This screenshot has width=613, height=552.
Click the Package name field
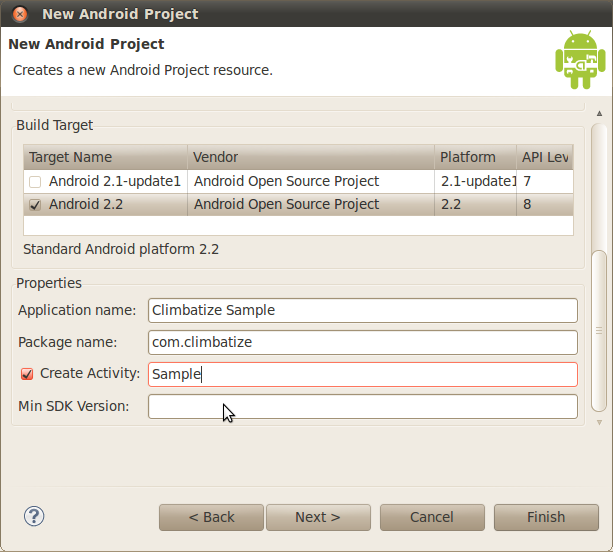363,342
